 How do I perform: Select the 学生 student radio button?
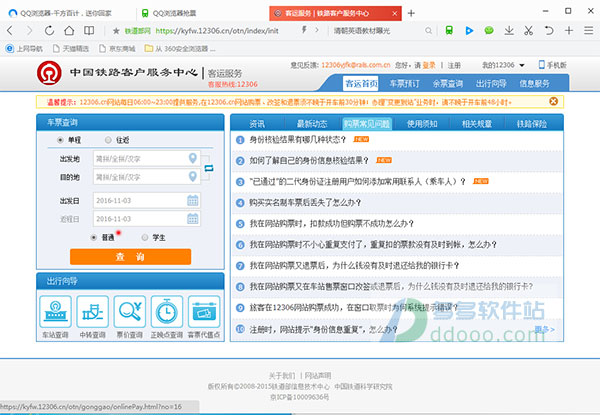tap(145, 238)
